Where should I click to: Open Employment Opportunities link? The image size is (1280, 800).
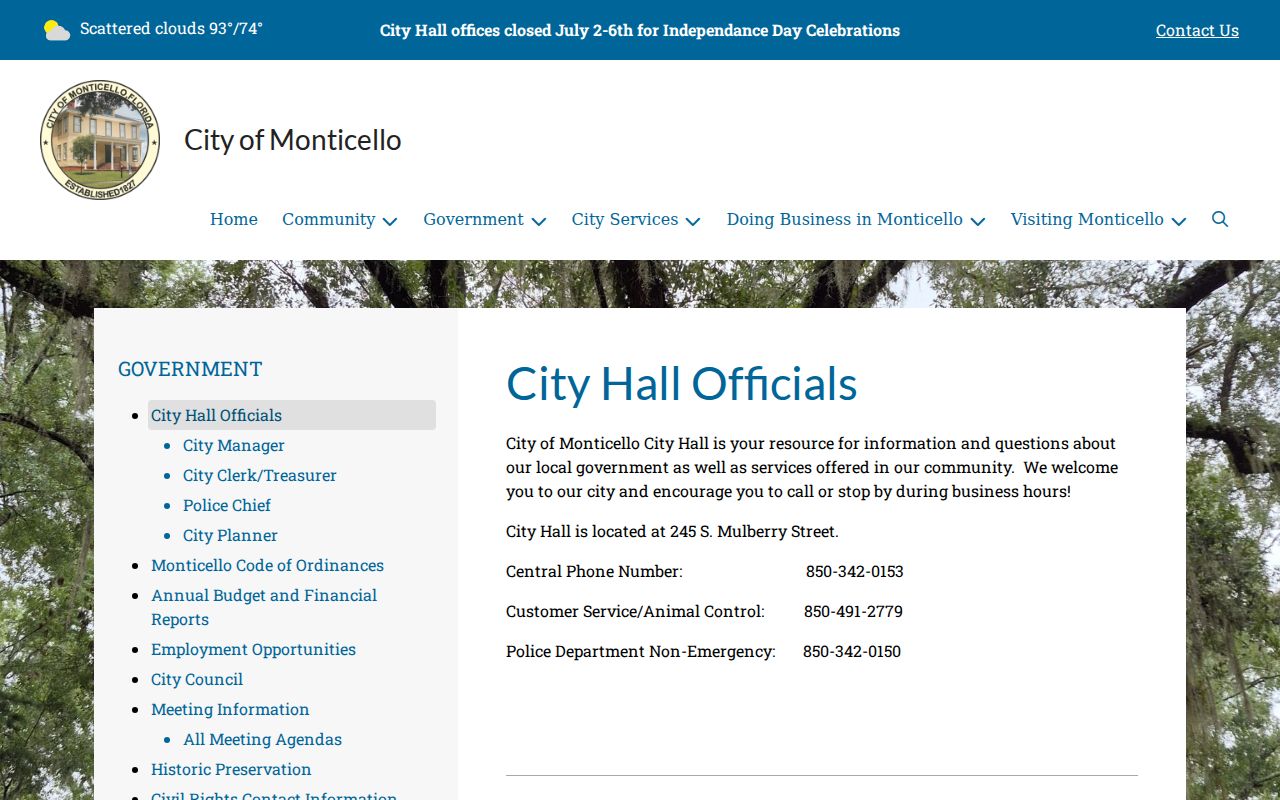[253, 649]
